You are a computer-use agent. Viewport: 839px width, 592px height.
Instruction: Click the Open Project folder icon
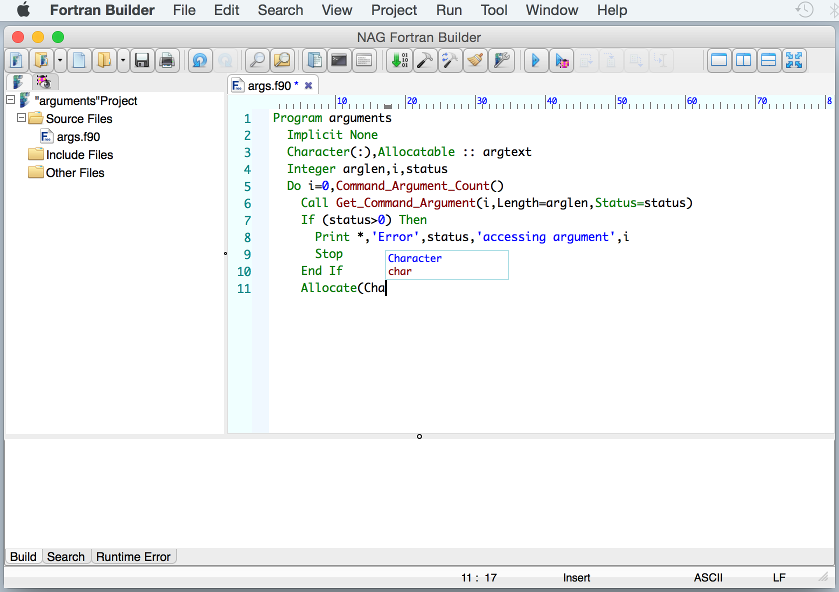point(41,60)
